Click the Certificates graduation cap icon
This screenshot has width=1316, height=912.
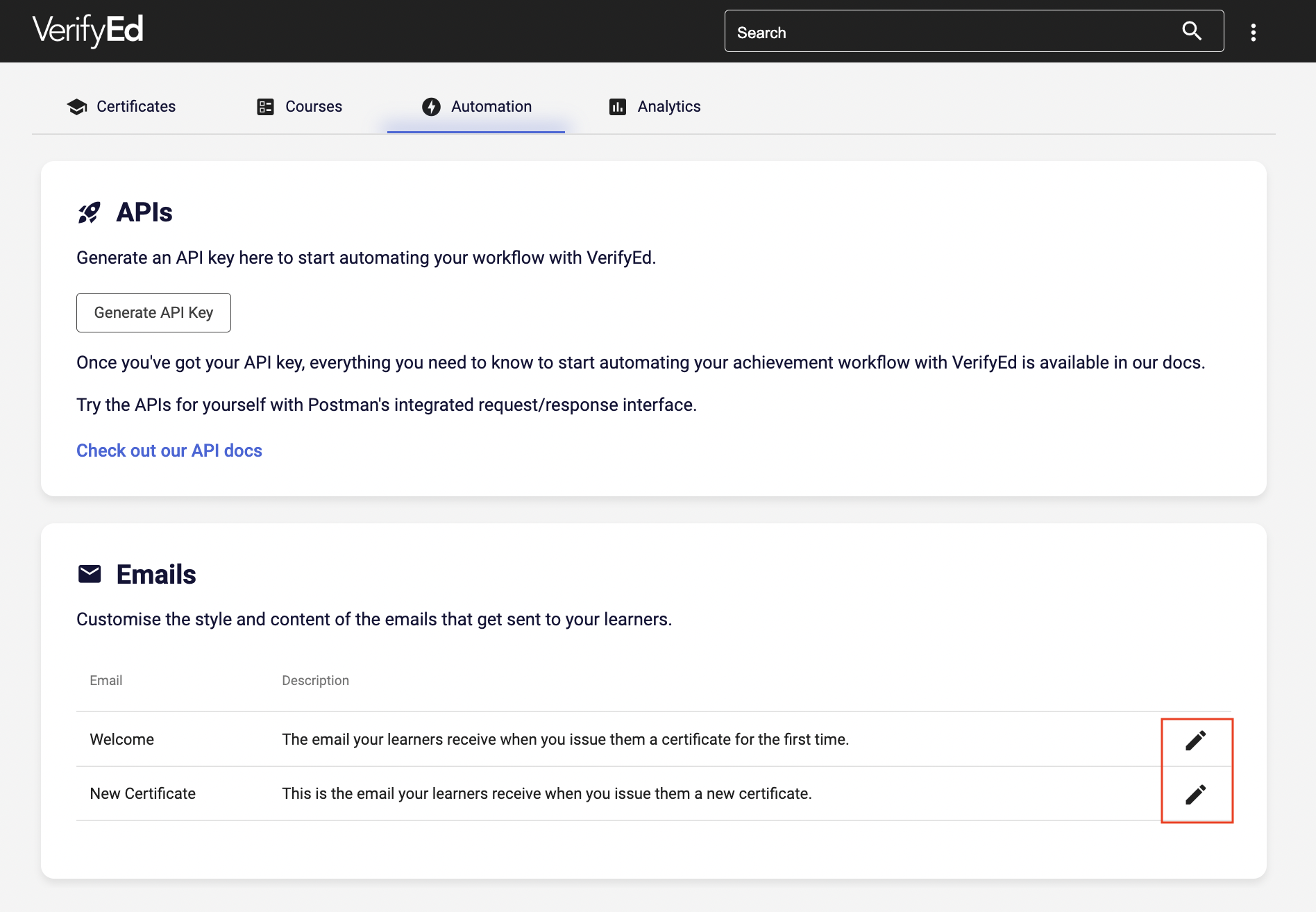(x=78, y=106)
